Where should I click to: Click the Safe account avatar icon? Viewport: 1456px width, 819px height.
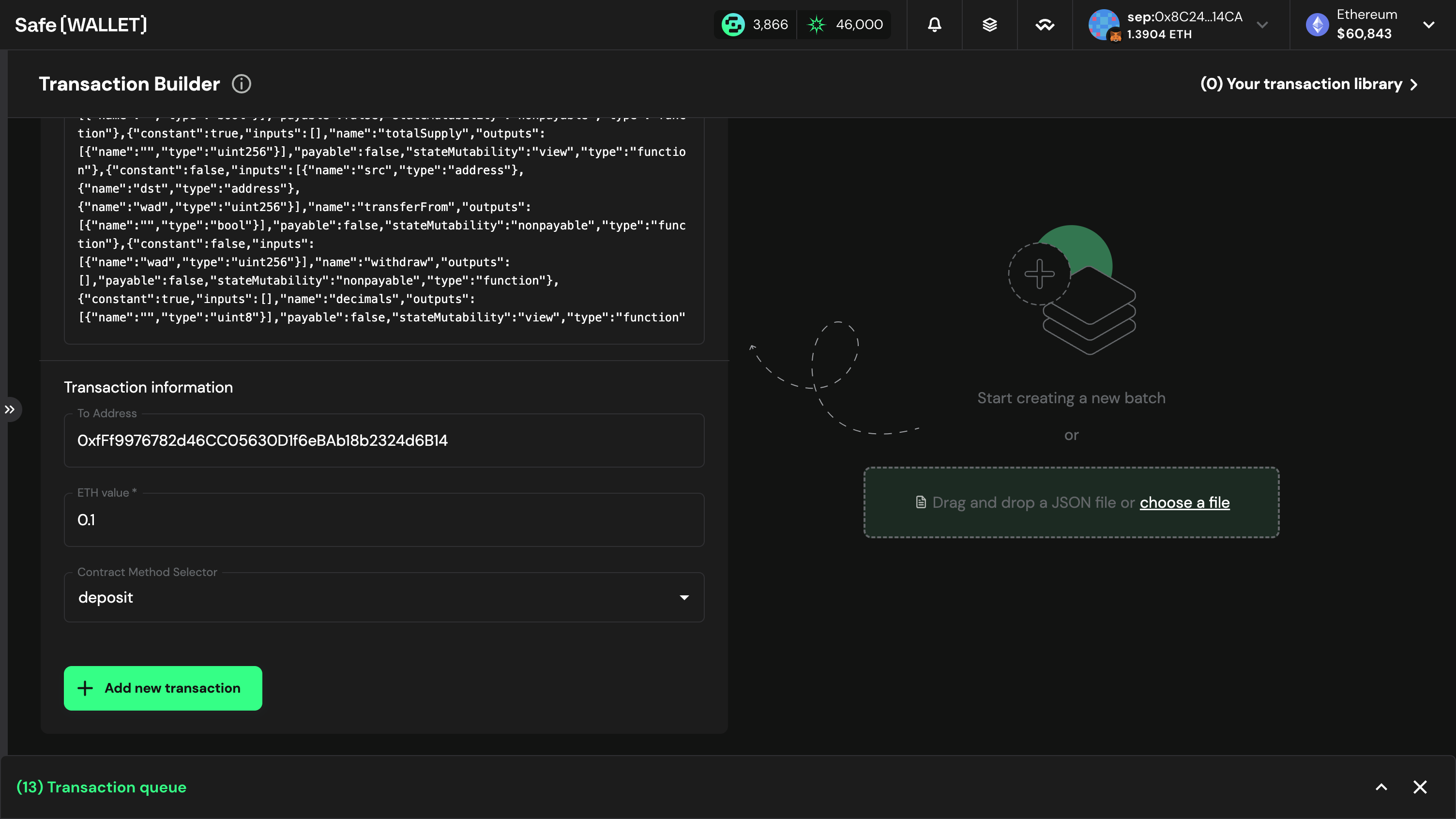[1104, 24]
